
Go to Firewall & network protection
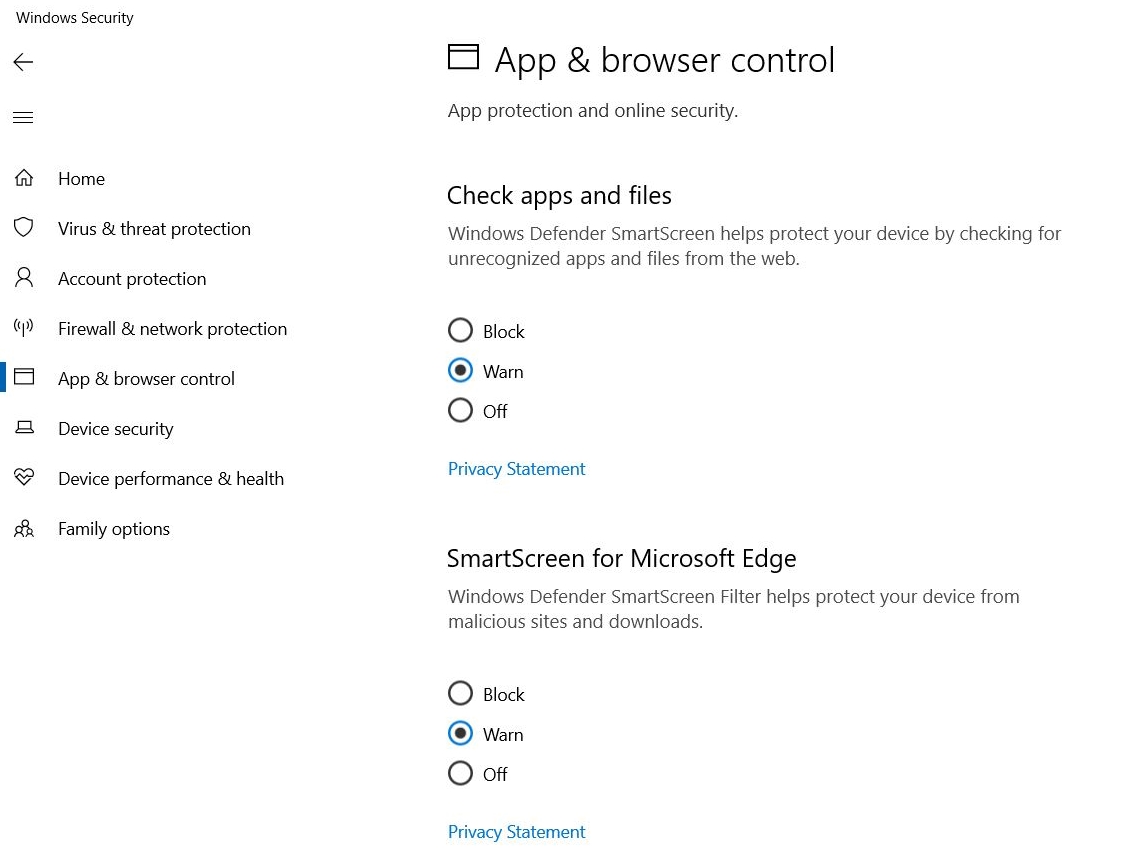pos(172,329)
